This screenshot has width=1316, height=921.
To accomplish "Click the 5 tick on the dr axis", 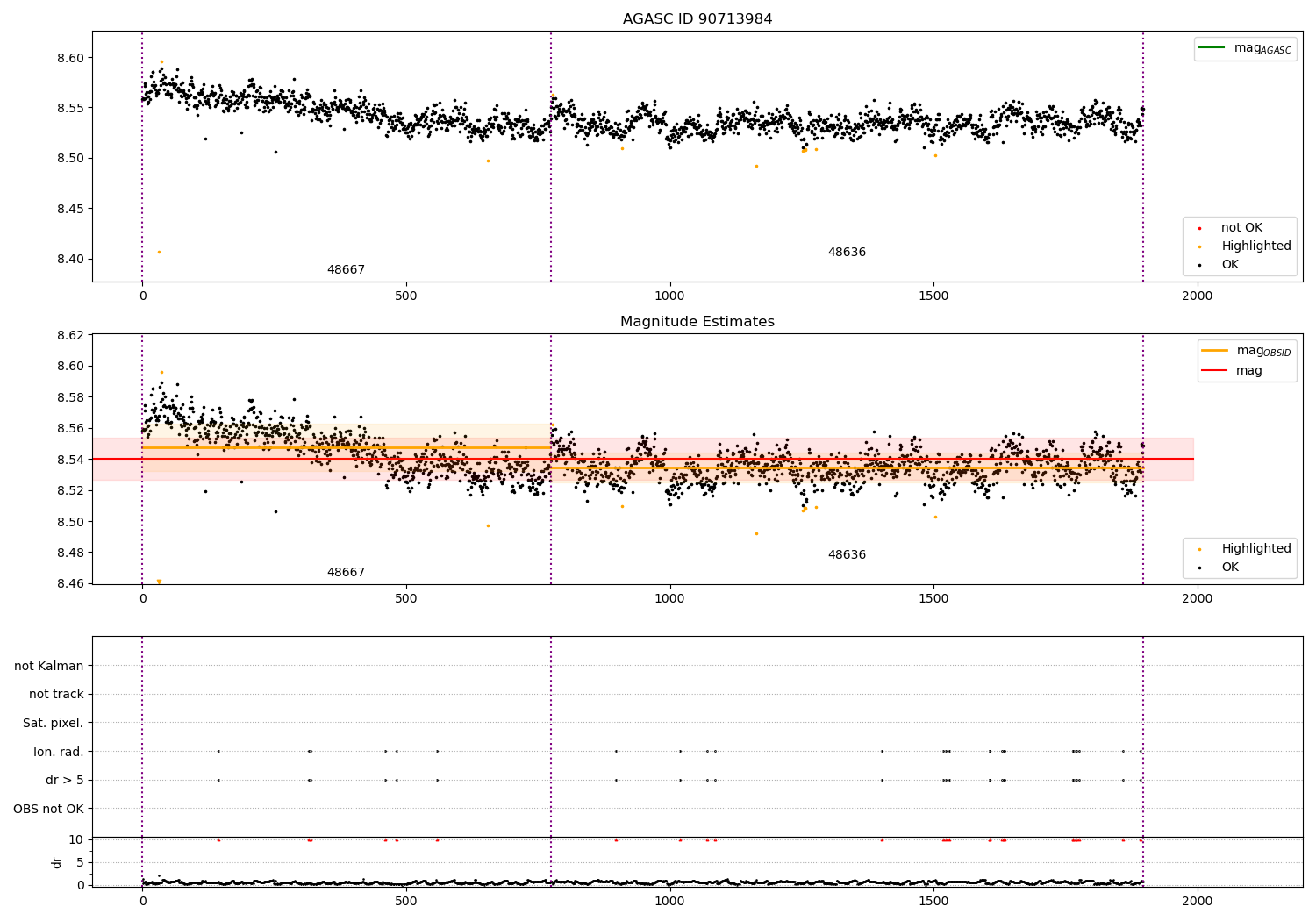I will (x=81, y=862).
